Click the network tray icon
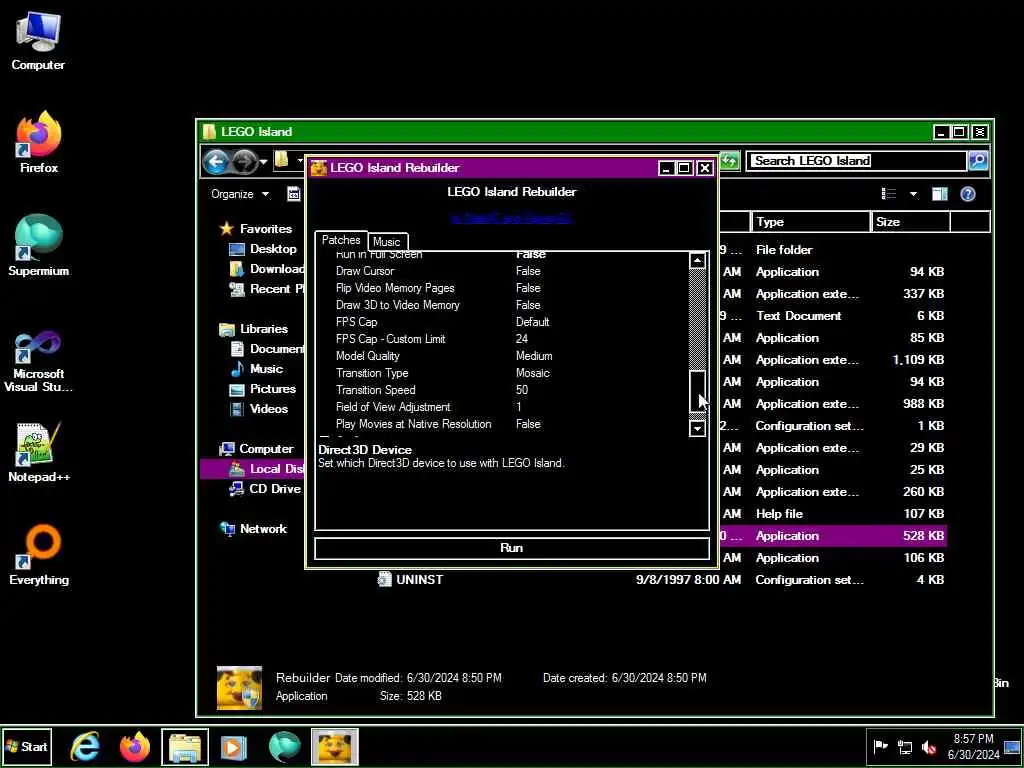 click(x=905, y=747)
